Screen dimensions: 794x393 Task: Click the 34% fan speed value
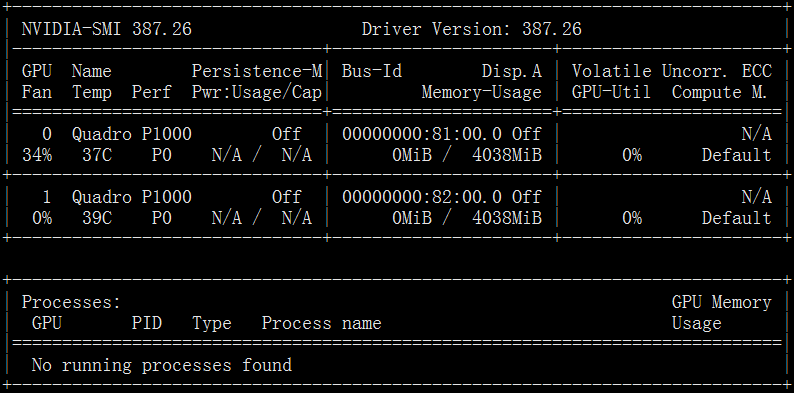point(37,155)
